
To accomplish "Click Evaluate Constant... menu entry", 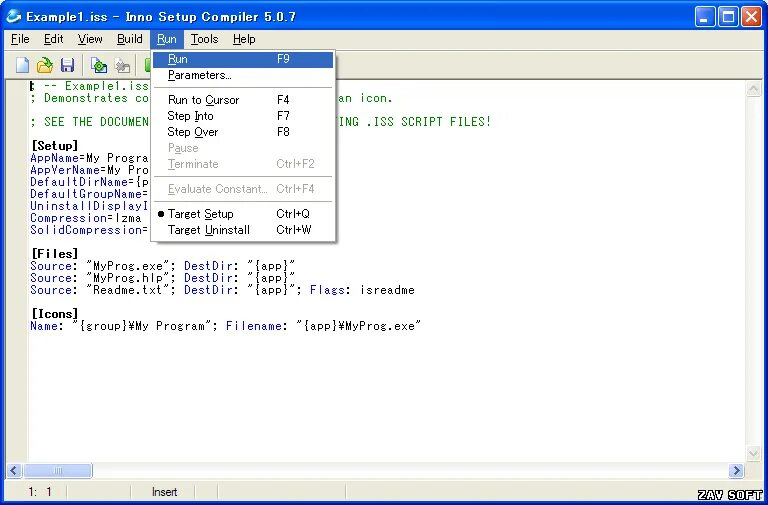I will 243,189.
